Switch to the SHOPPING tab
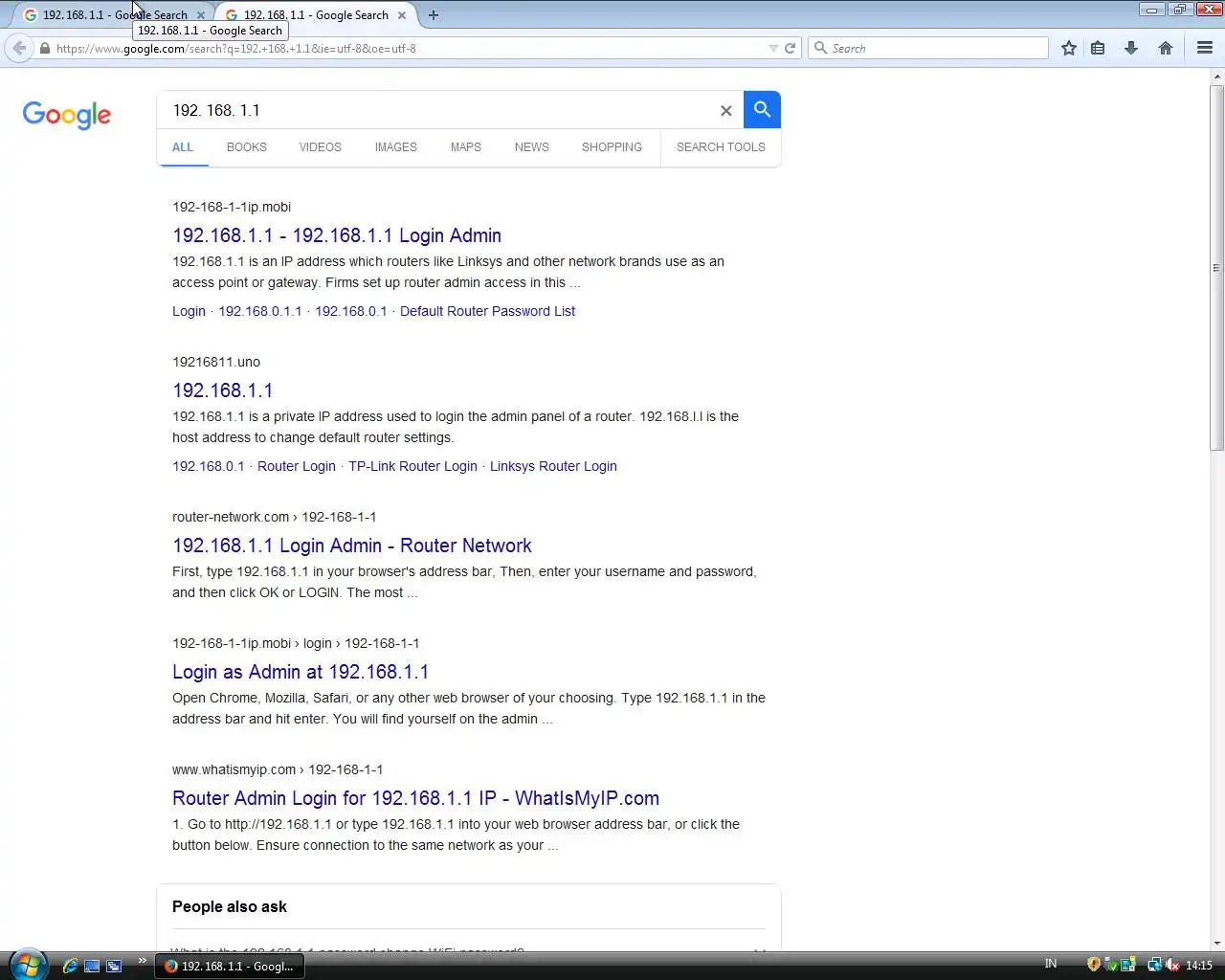The height and width of the screenshot is (980, 1225). click(612, 147)
